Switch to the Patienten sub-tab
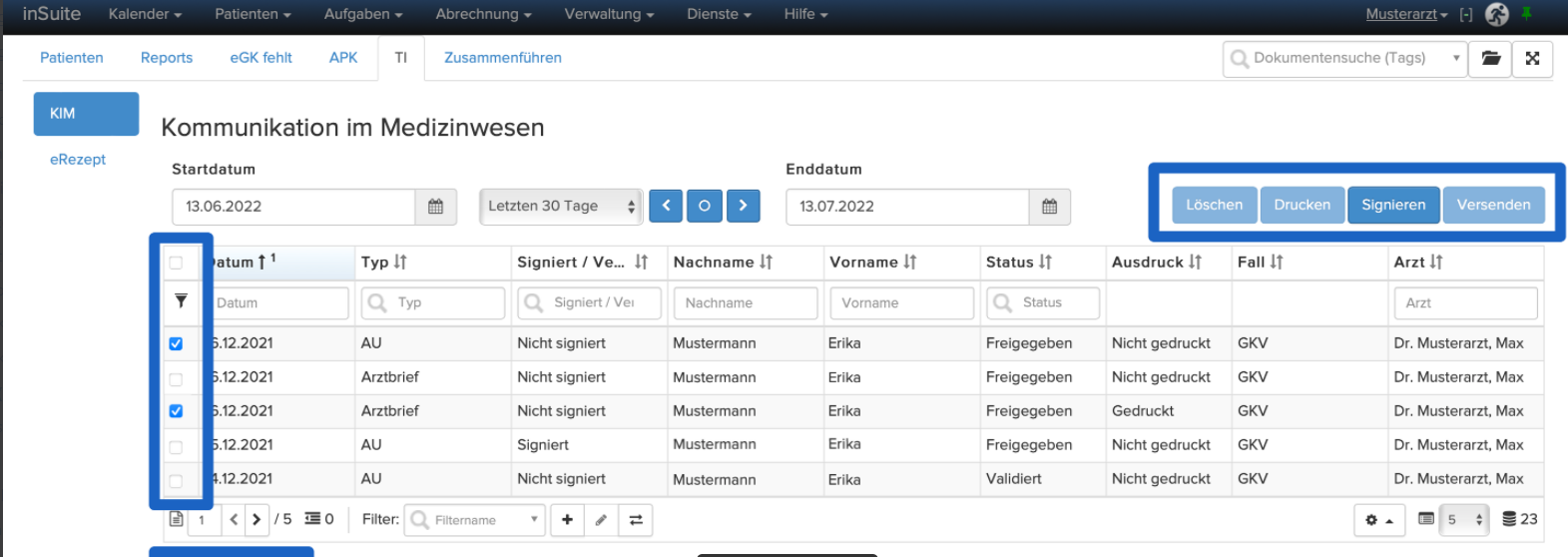 (x=72, y=58)
